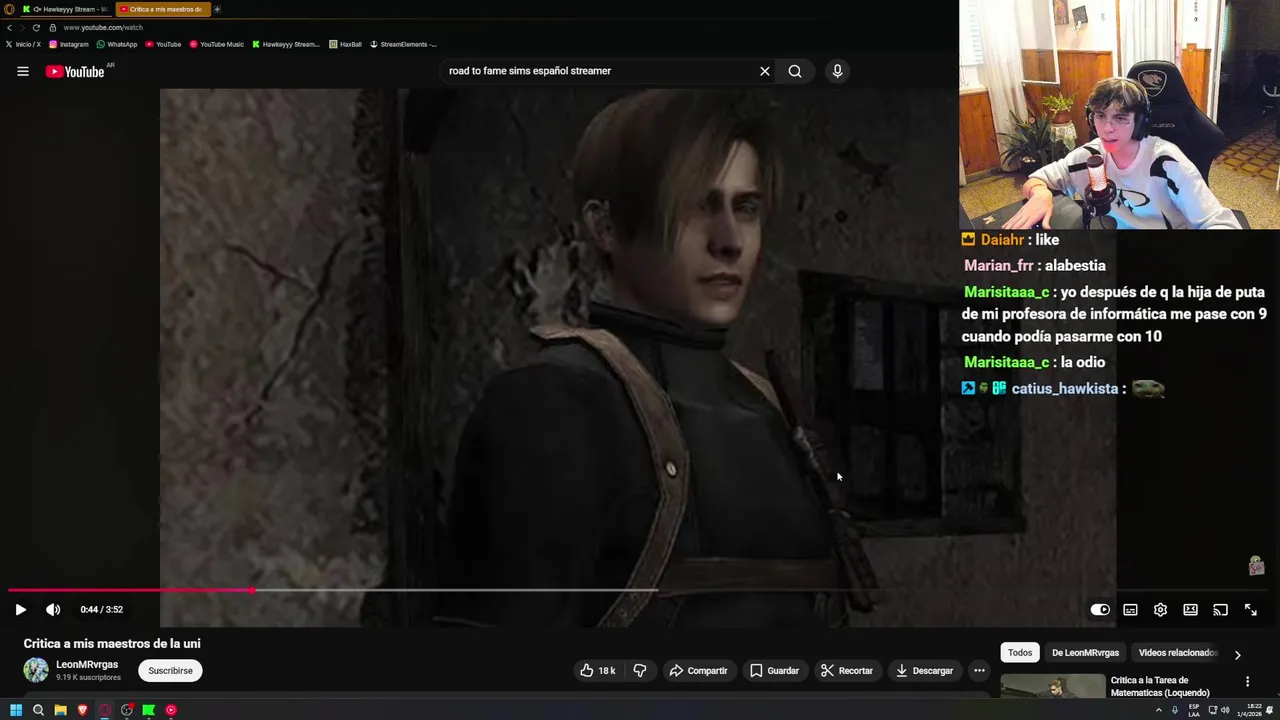Open the Instagram bookmark
Image resolution: width=1280 pixels, height=720 pixels.
pyautogui.click(x=69, y=44)
